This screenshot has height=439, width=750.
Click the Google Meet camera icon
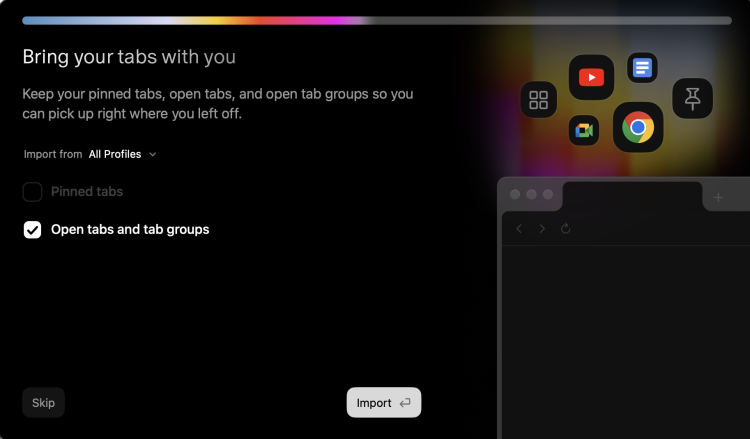tap(584, 131)
